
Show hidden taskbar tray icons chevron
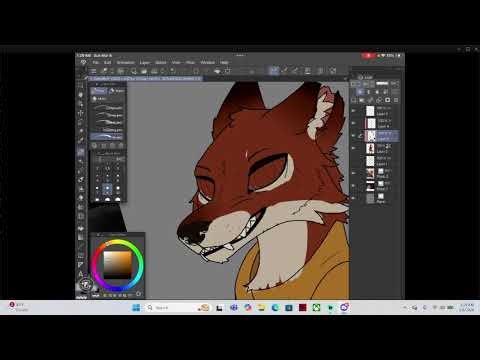405,308
